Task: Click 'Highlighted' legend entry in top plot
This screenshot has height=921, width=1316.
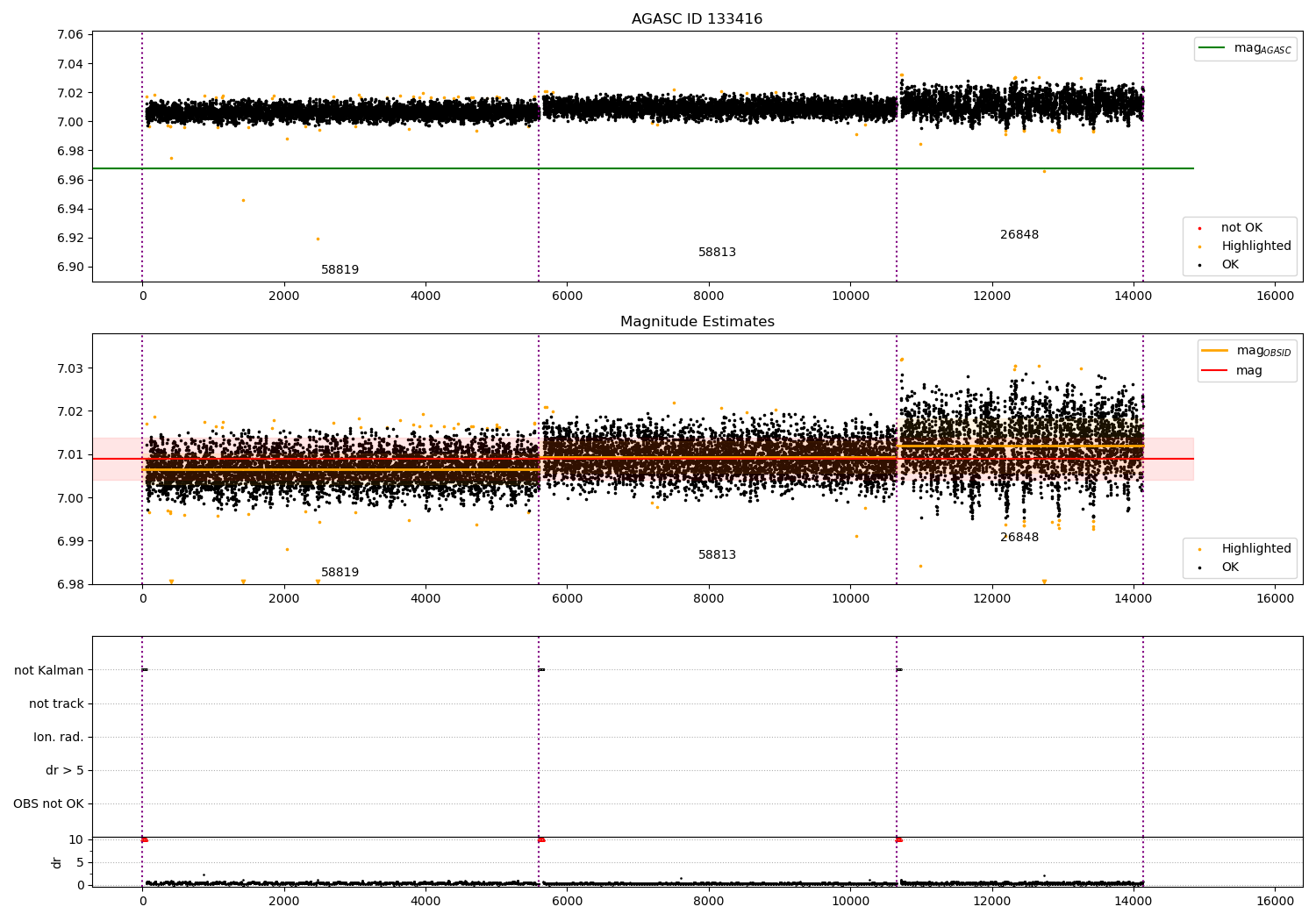Action: (x=1256, y=246)
